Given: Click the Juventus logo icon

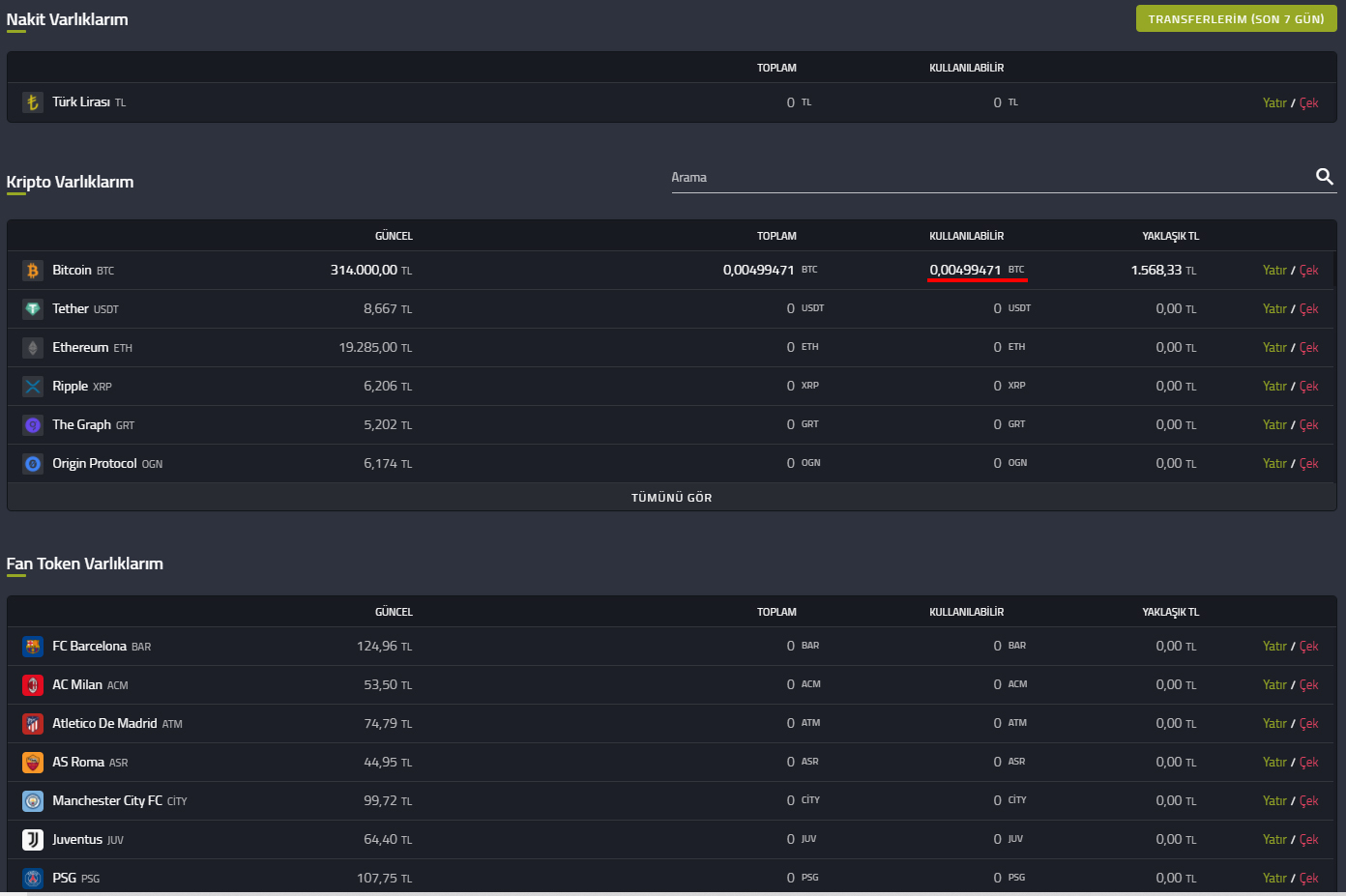Looking at the screenshot, I should click(x=33, y=840).
